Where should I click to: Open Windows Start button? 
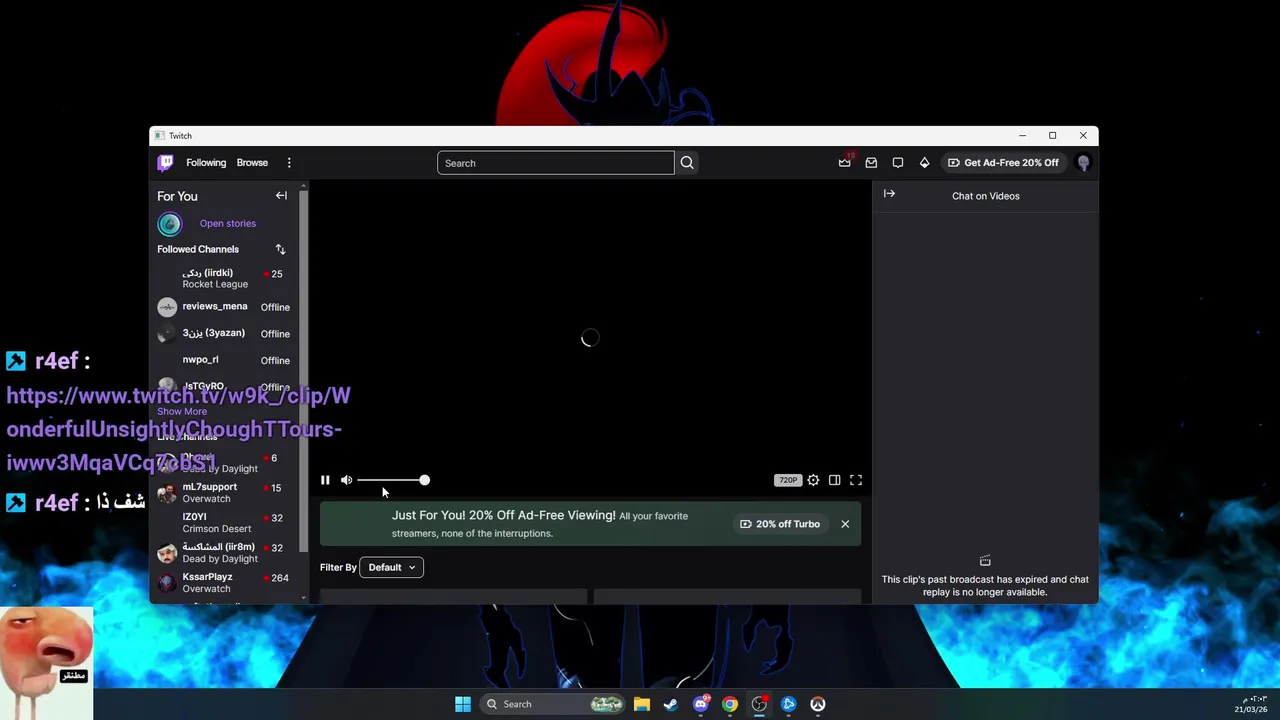pyautogui.click(x=462, y=704)
